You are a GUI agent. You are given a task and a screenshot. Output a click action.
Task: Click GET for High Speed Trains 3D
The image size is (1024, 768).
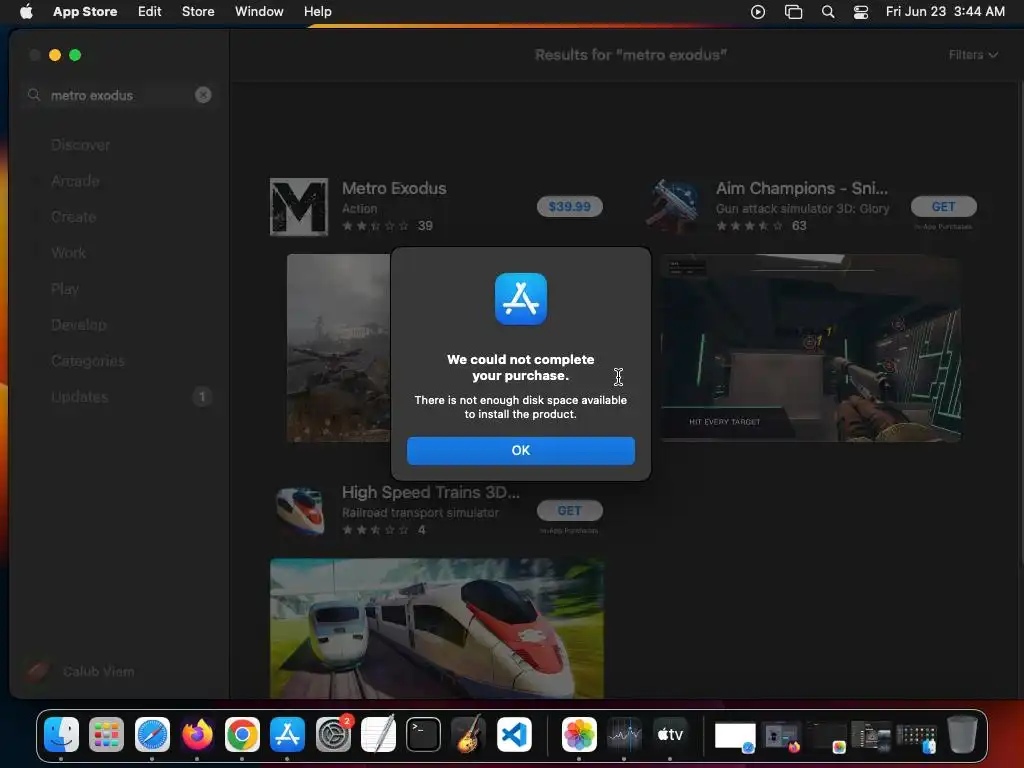pyautogui.click(x=569, y=511)
